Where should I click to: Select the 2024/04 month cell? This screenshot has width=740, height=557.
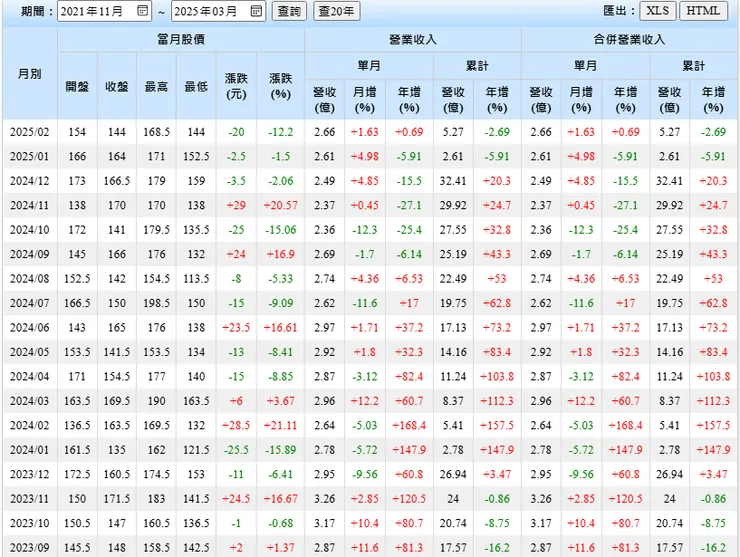[x=30, y=377]
